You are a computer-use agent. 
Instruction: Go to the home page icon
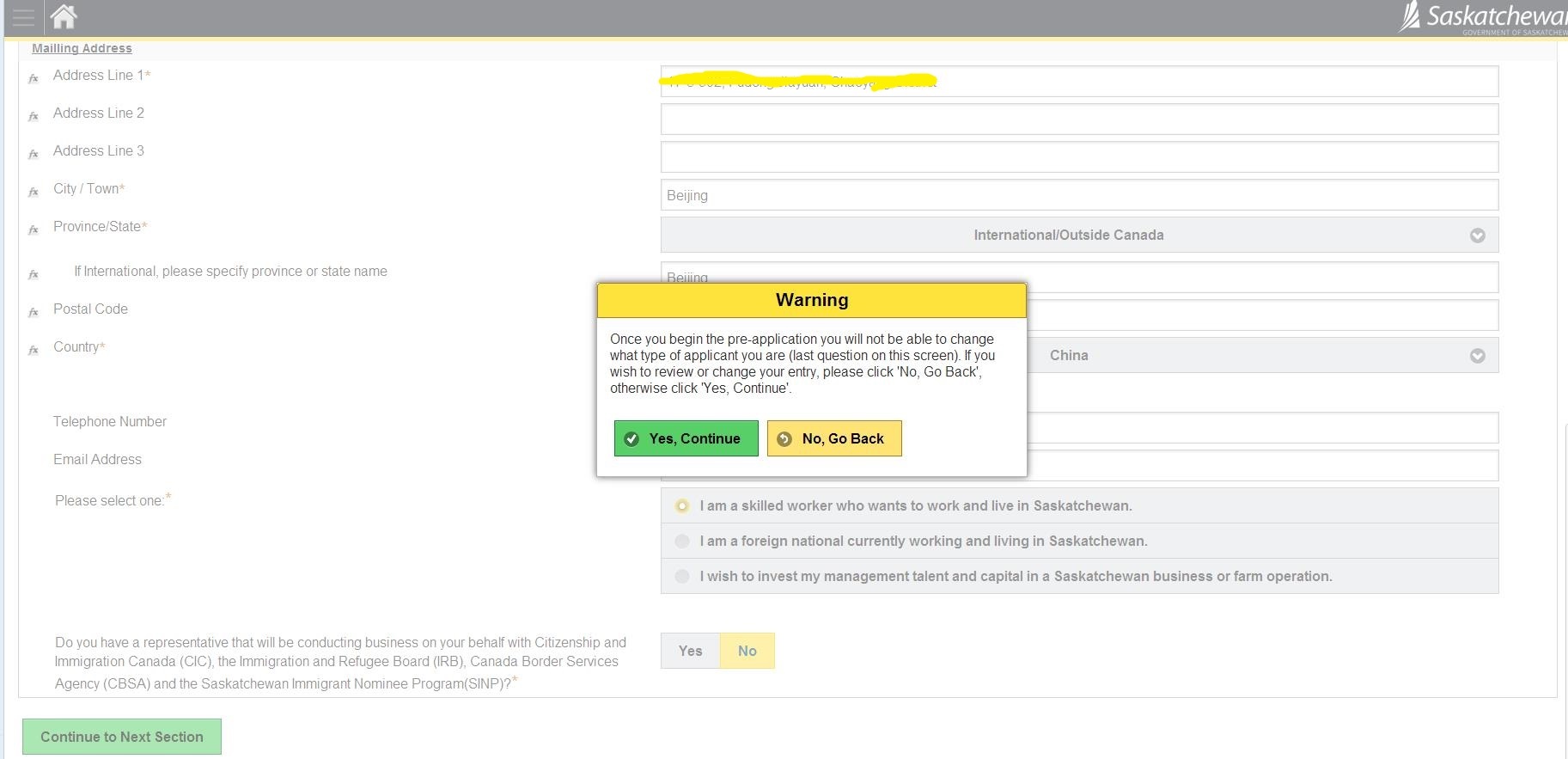tap(64, 16)
